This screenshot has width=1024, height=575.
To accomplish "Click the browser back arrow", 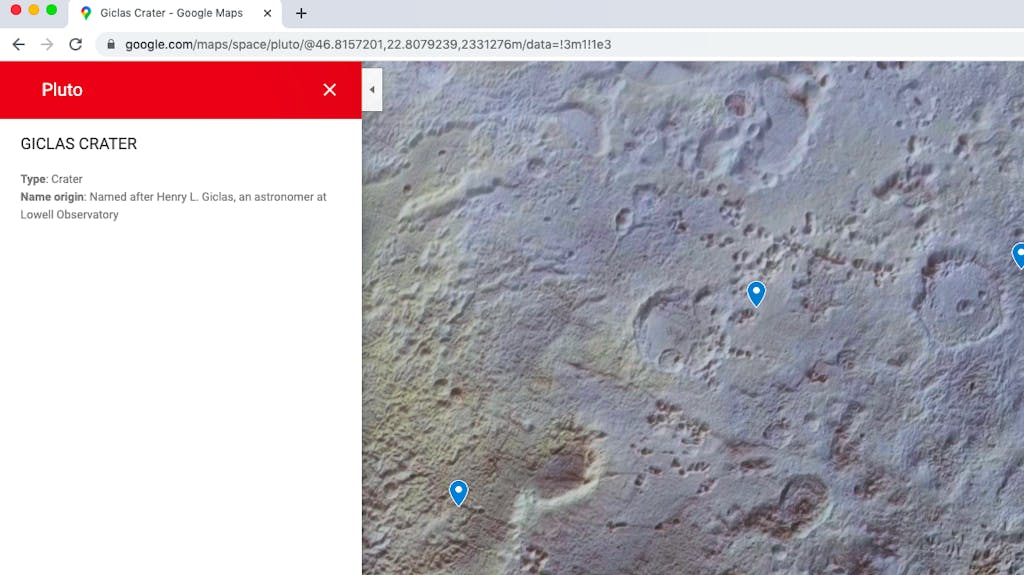I will point(18,44).
